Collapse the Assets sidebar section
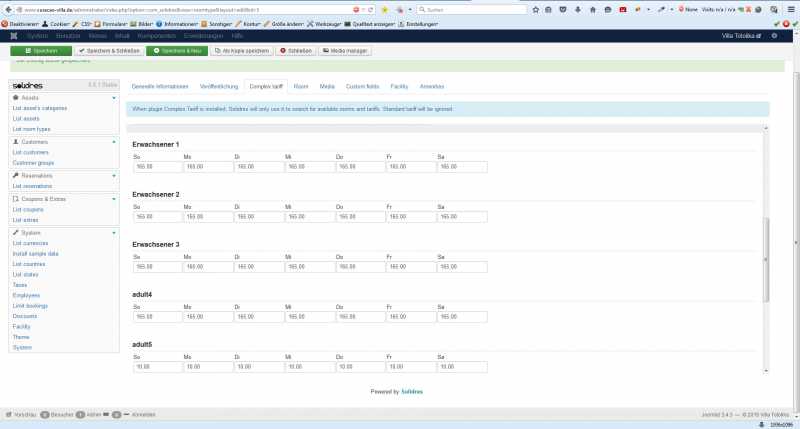The height and width of the screenshot is (429, 800). [x=114, y=98]
